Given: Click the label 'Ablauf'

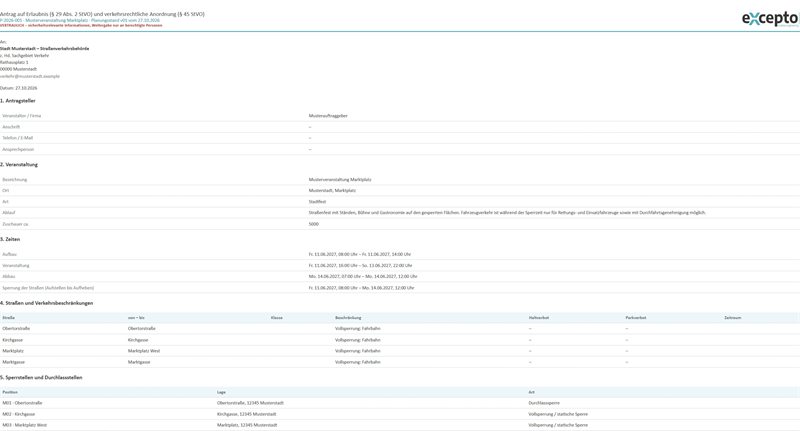Looking at the screenshot, I should 9,213.
